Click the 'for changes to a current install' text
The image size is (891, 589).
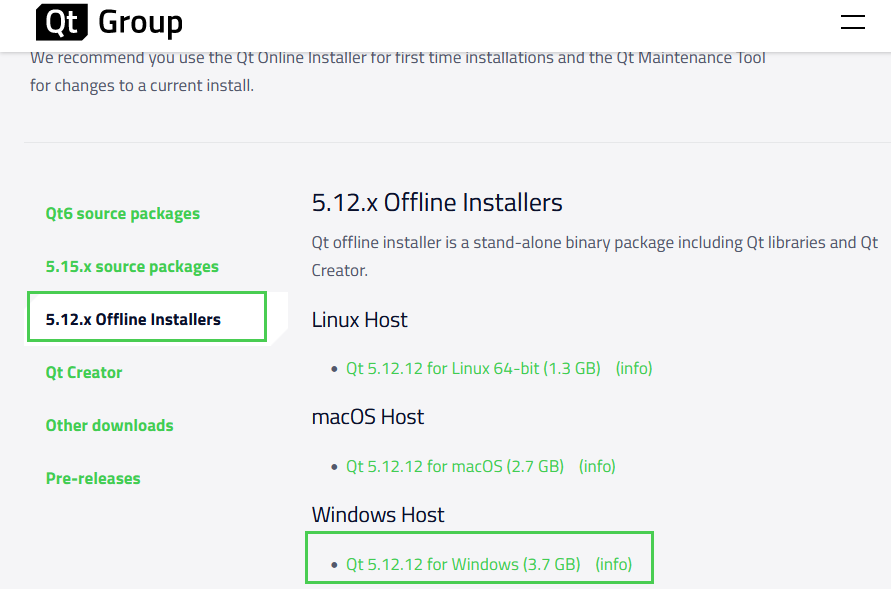click(141, 86)
